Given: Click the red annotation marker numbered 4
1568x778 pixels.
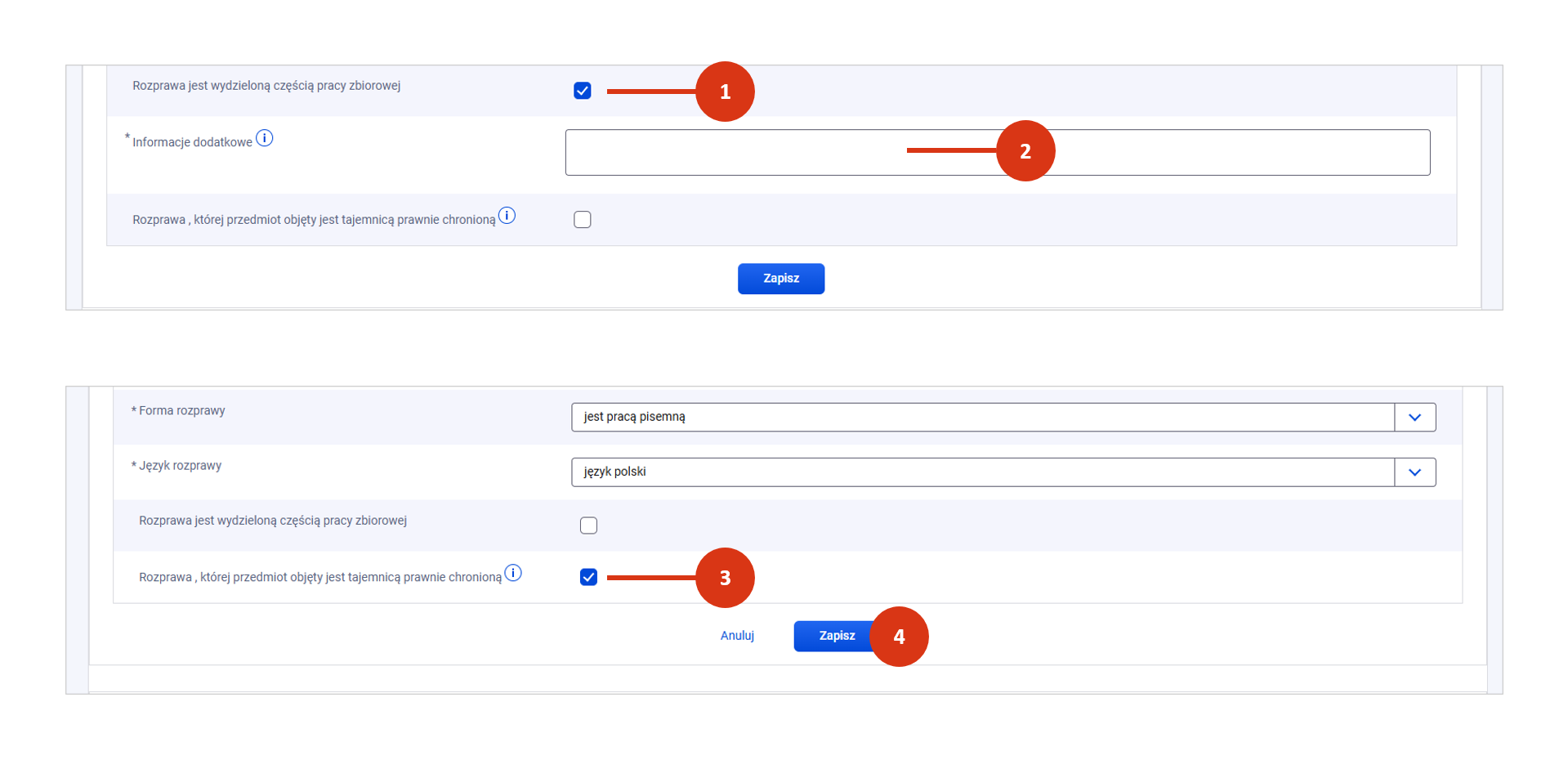Looking at the screenshot, I should (x=899, y=637).
